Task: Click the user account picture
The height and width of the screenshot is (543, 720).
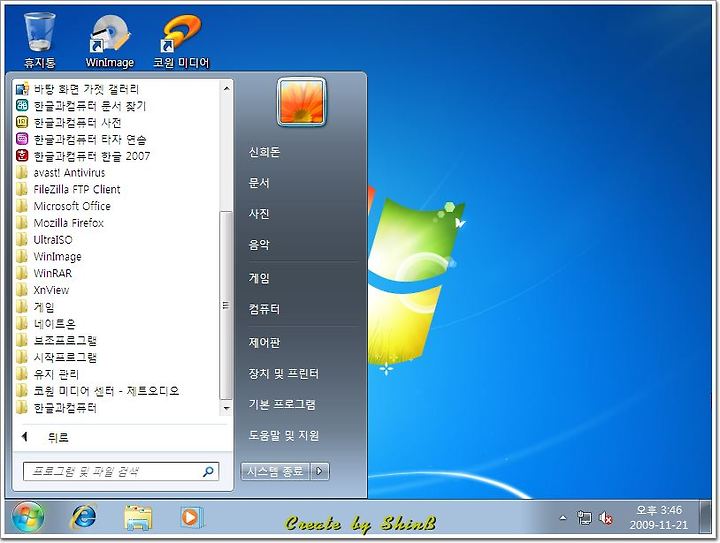Action: (302, 102)
